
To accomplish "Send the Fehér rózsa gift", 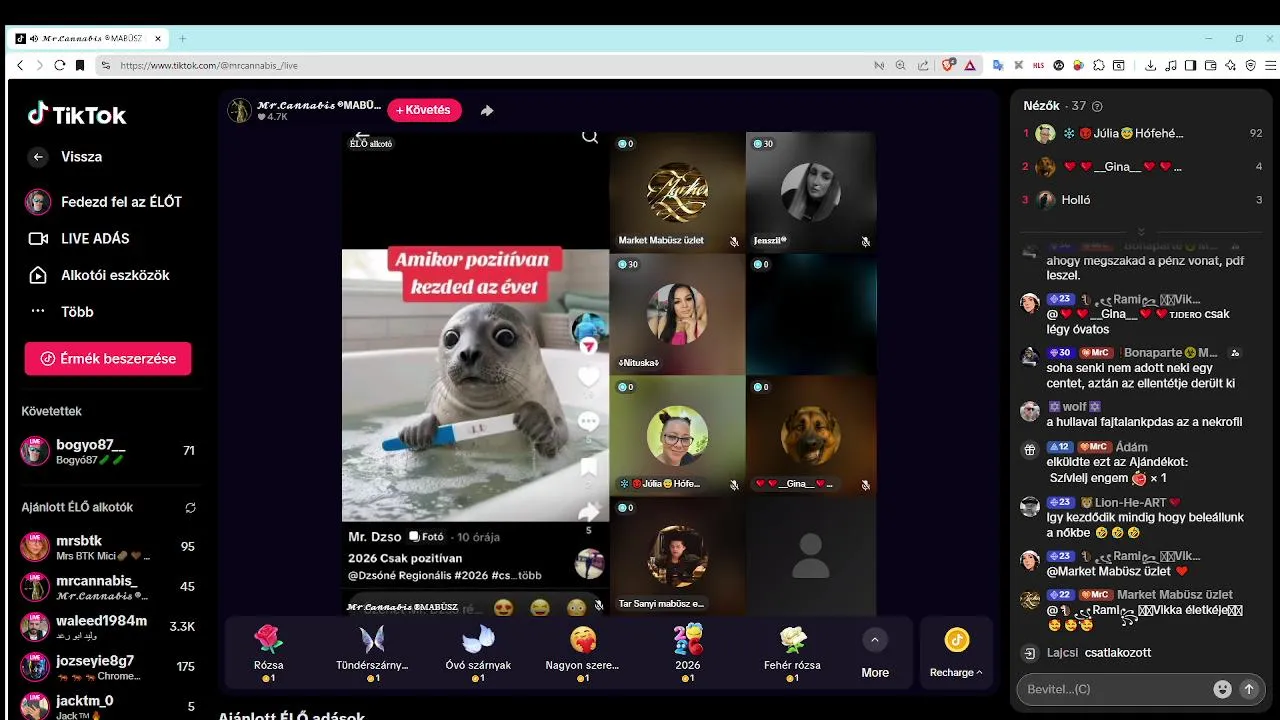I will [x=792, y=652].
